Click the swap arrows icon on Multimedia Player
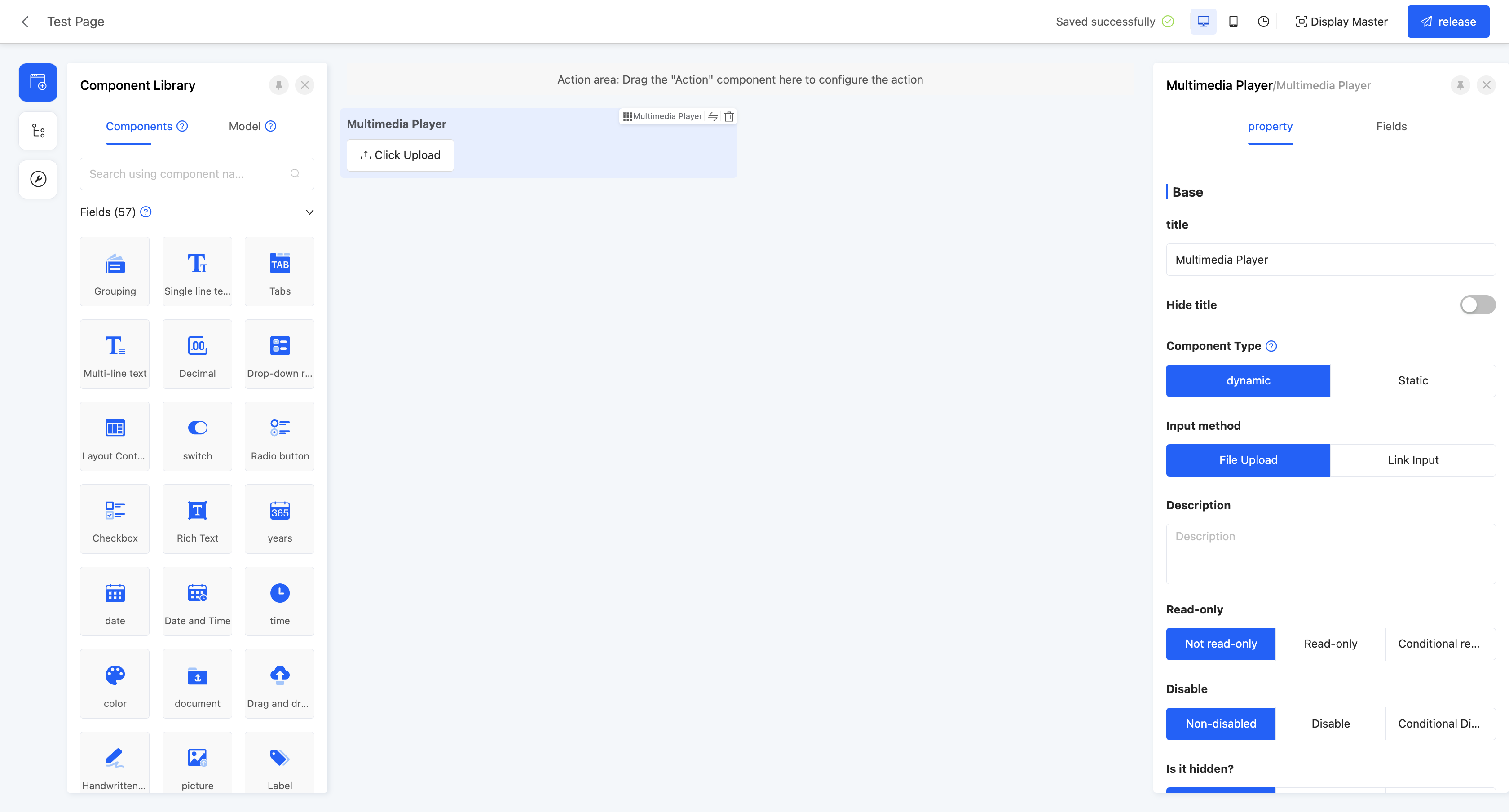 point(713,117)
